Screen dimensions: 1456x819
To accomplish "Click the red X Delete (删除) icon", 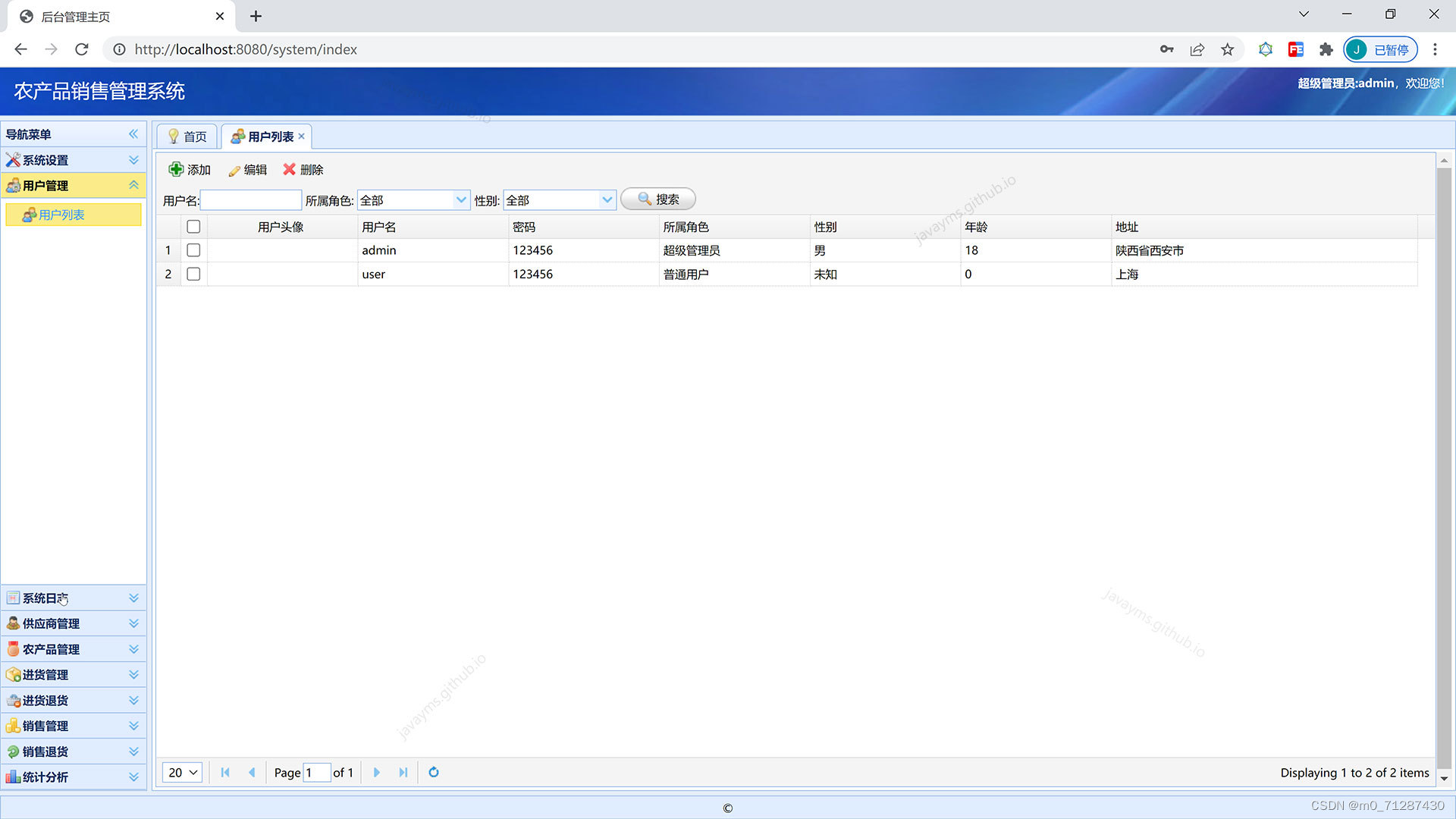I will tap(289, 169).
